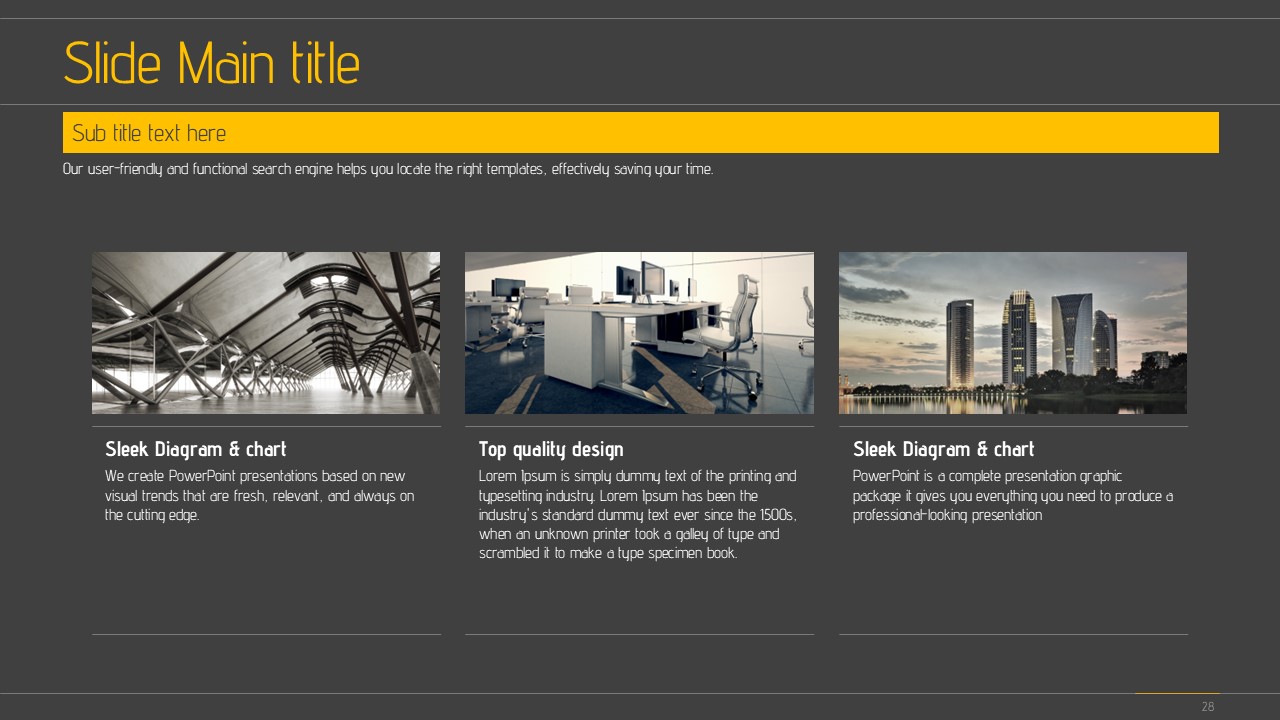This screenshot has height=720, width=1280.
Task: Select the yellow "Sub title text here" bar
Action: click(x=640, y=133)
